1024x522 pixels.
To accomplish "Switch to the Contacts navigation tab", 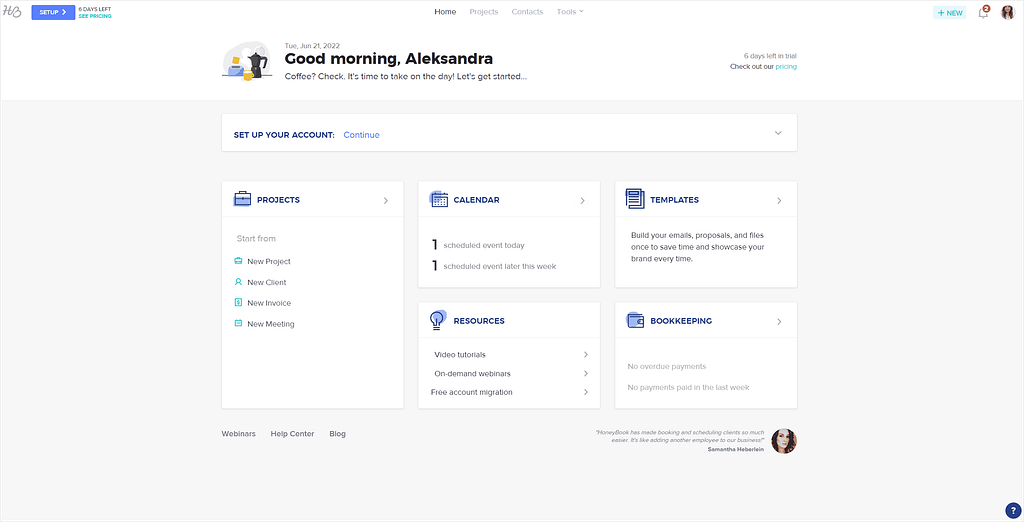I will (x=527, y=12).
